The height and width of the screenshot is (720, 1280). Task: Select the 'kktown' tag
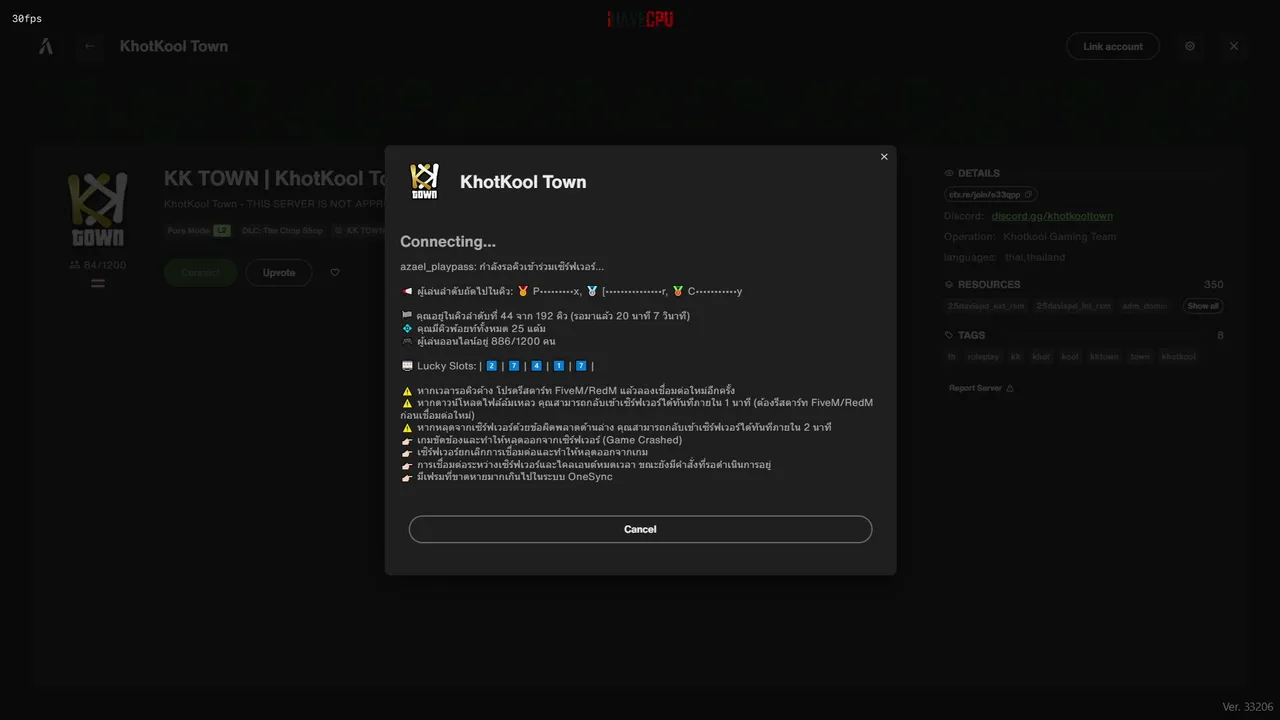[x=1105, y=357]
